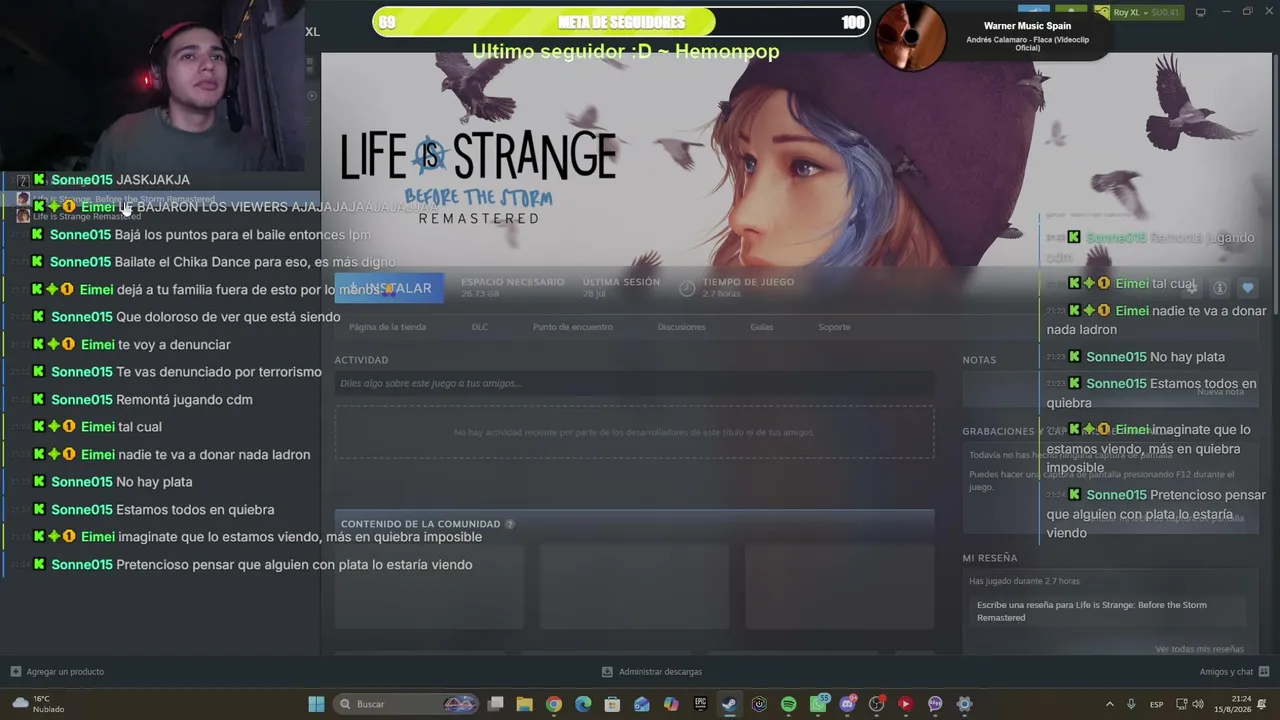Open Steam from the Windows taskbar
The image size is (1280, 720).
coord(729,704)
